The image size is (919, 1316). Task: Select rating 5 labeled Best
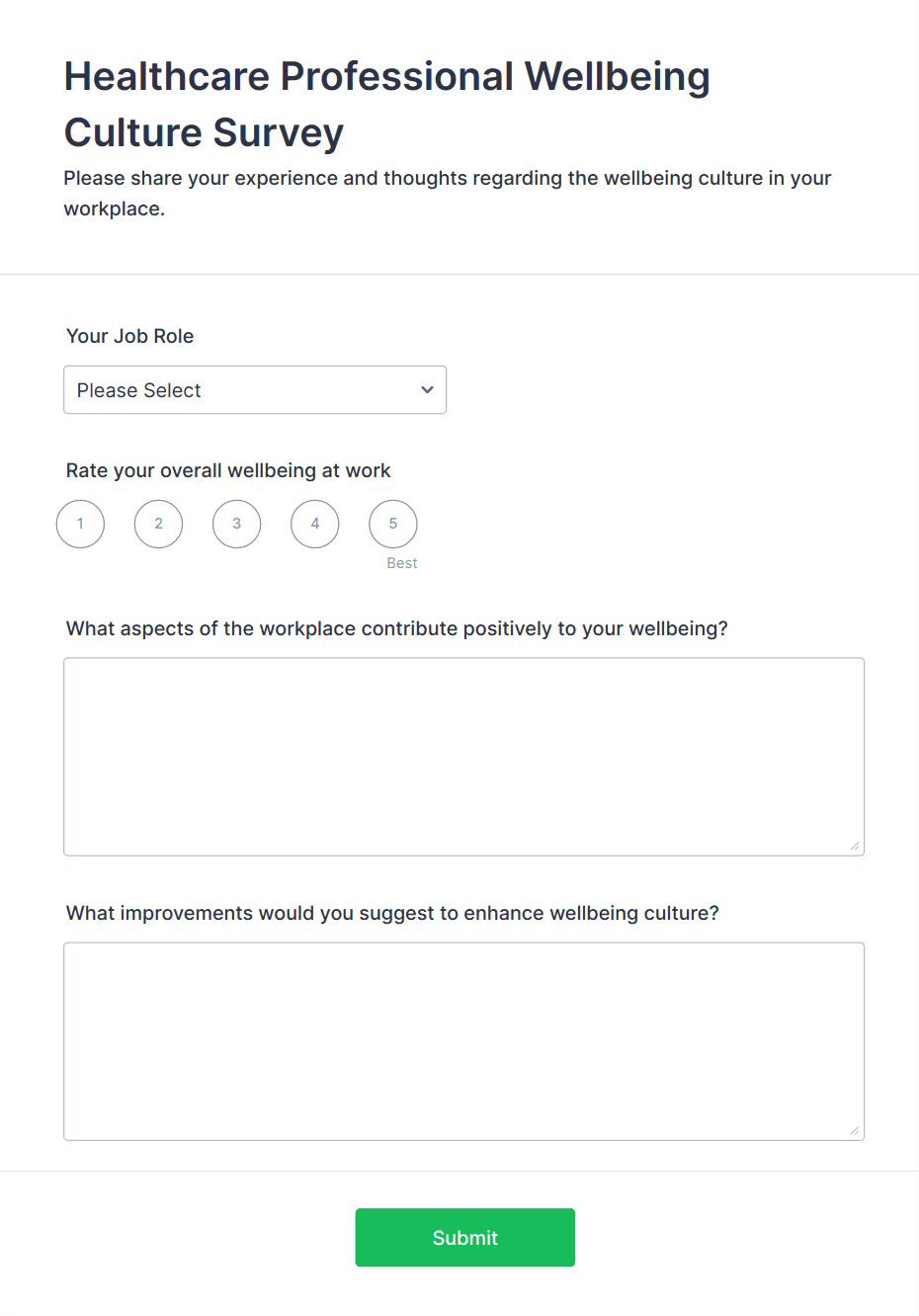pyautogui.click(x=392, y=524)
